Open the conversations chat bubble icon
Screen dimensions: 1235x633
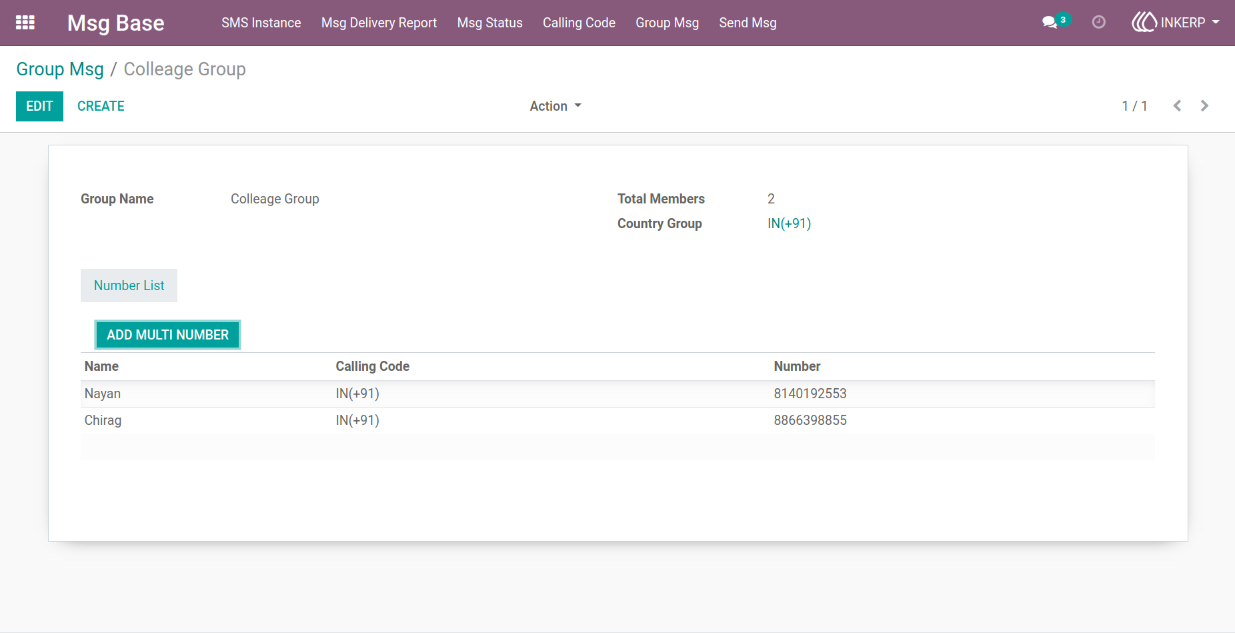tap(1049, 22)
